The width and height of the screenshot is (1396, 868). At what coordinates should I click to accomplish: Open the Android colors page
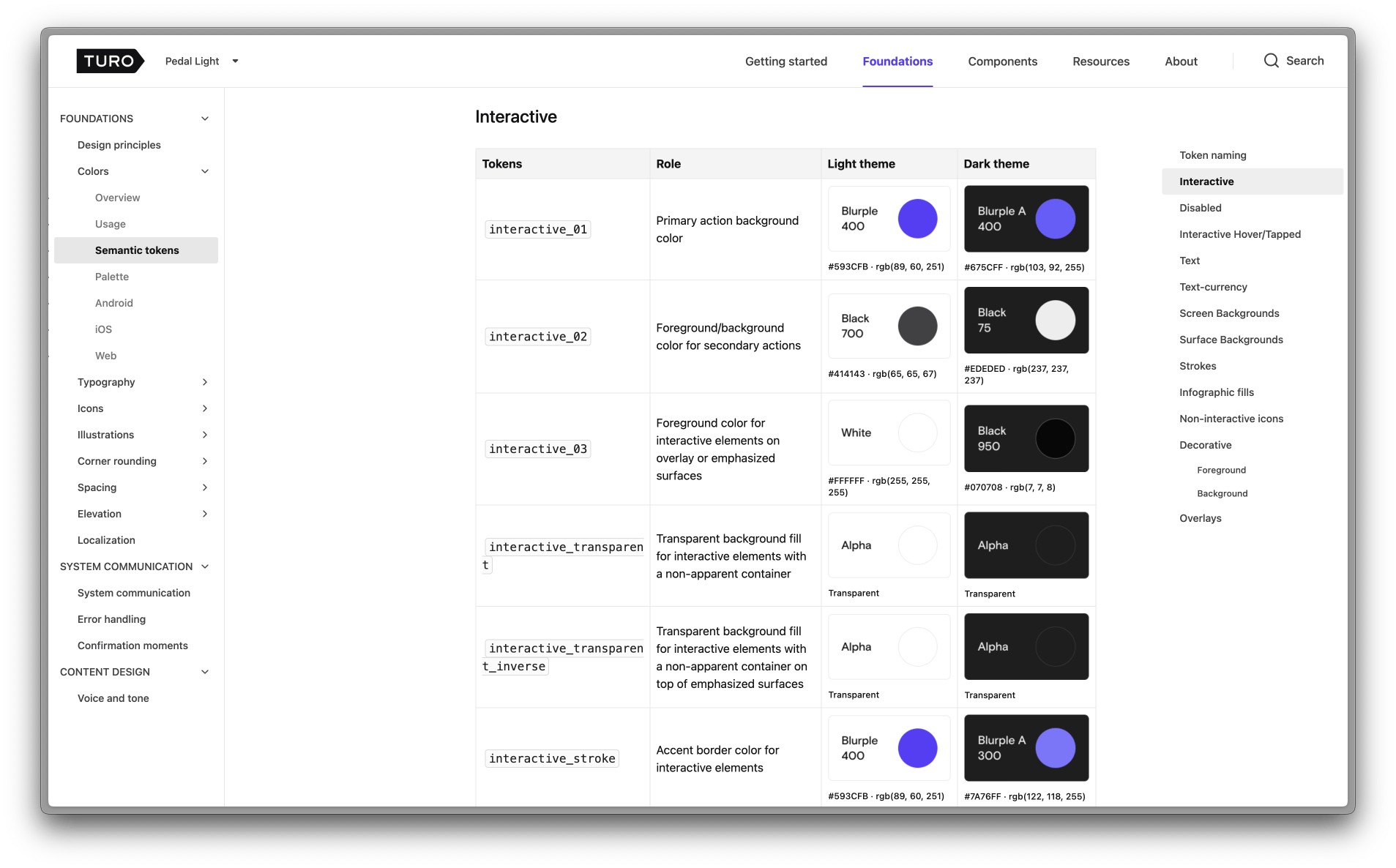pyautogui.click(x=114, y=303)
